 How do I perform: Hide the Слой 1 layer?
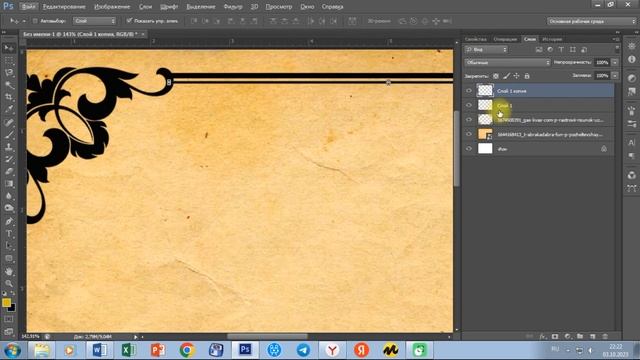[469, 105]
